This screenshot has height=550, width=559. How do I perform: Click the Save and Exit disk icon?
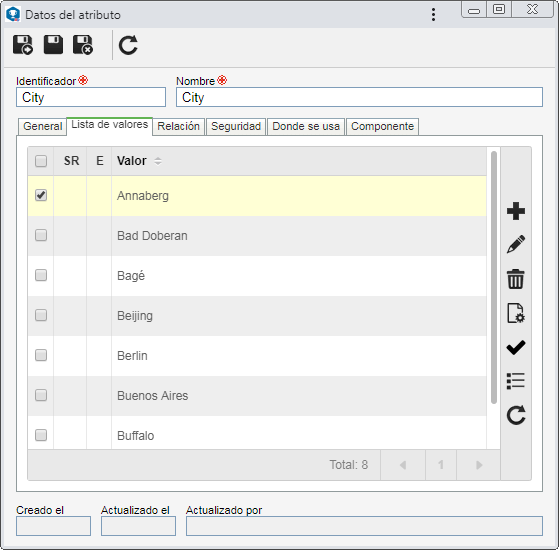pyautogui.click(x=83, y=45)
